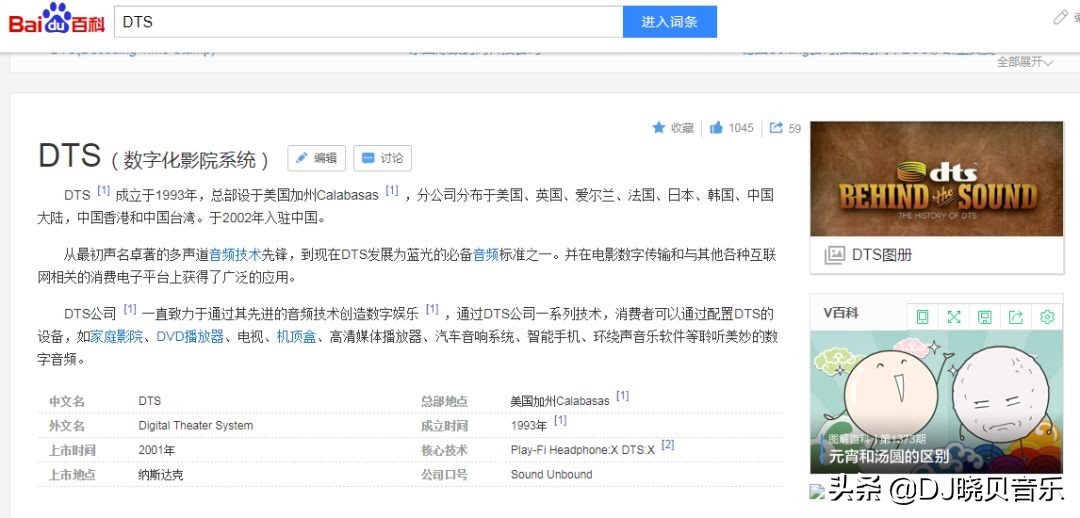
Task: Open the 元宵和汤圆的区别 video thumbnail
Action: click(x=937, y=402)
